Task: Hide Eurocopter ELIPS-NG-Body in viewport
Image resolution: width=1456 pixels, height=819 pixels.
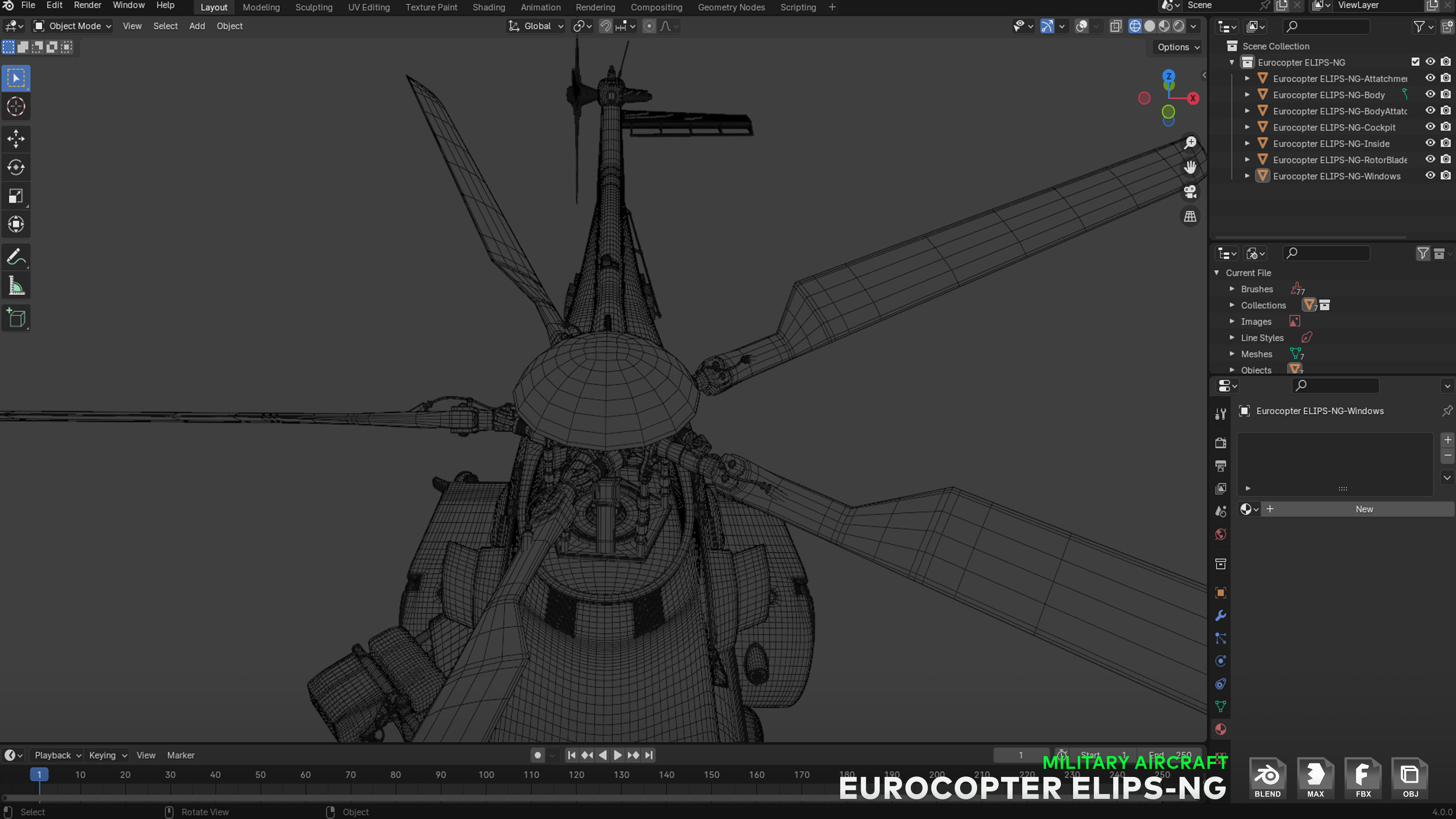Action: click(x=1430, y=94)
